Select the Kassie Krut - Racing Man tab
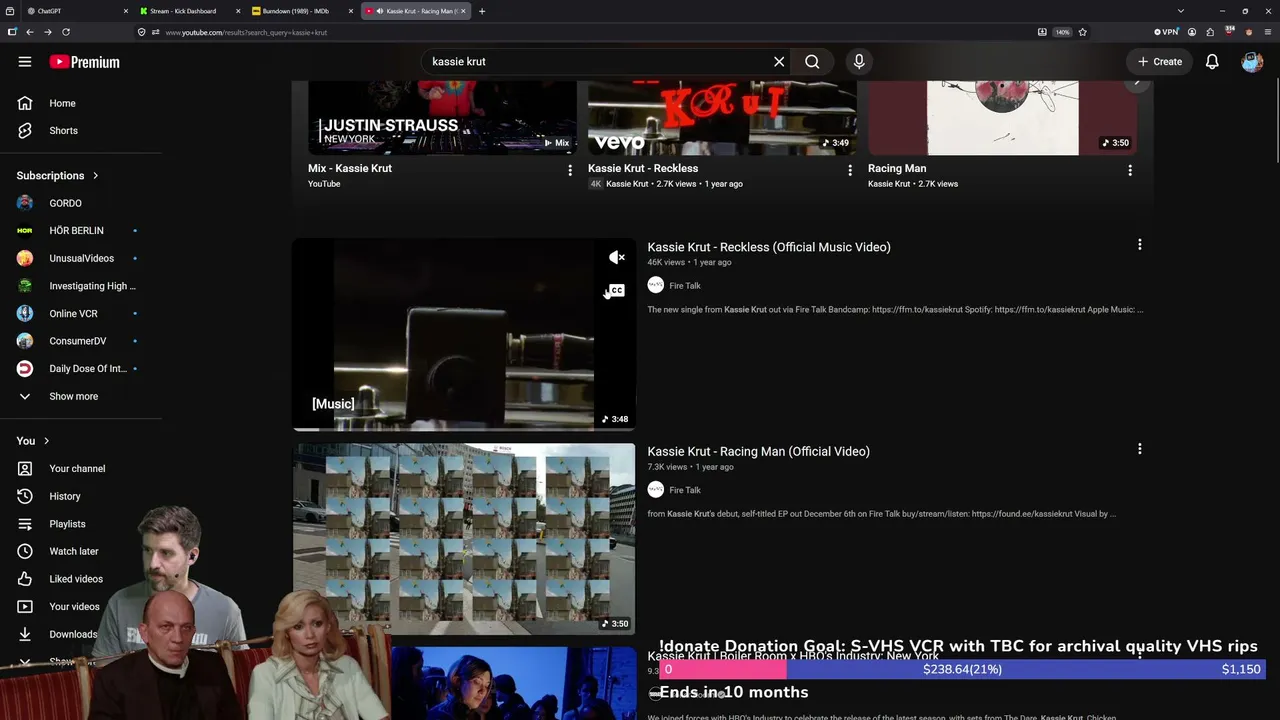The image size is (1280, 720). pos(414,11)
